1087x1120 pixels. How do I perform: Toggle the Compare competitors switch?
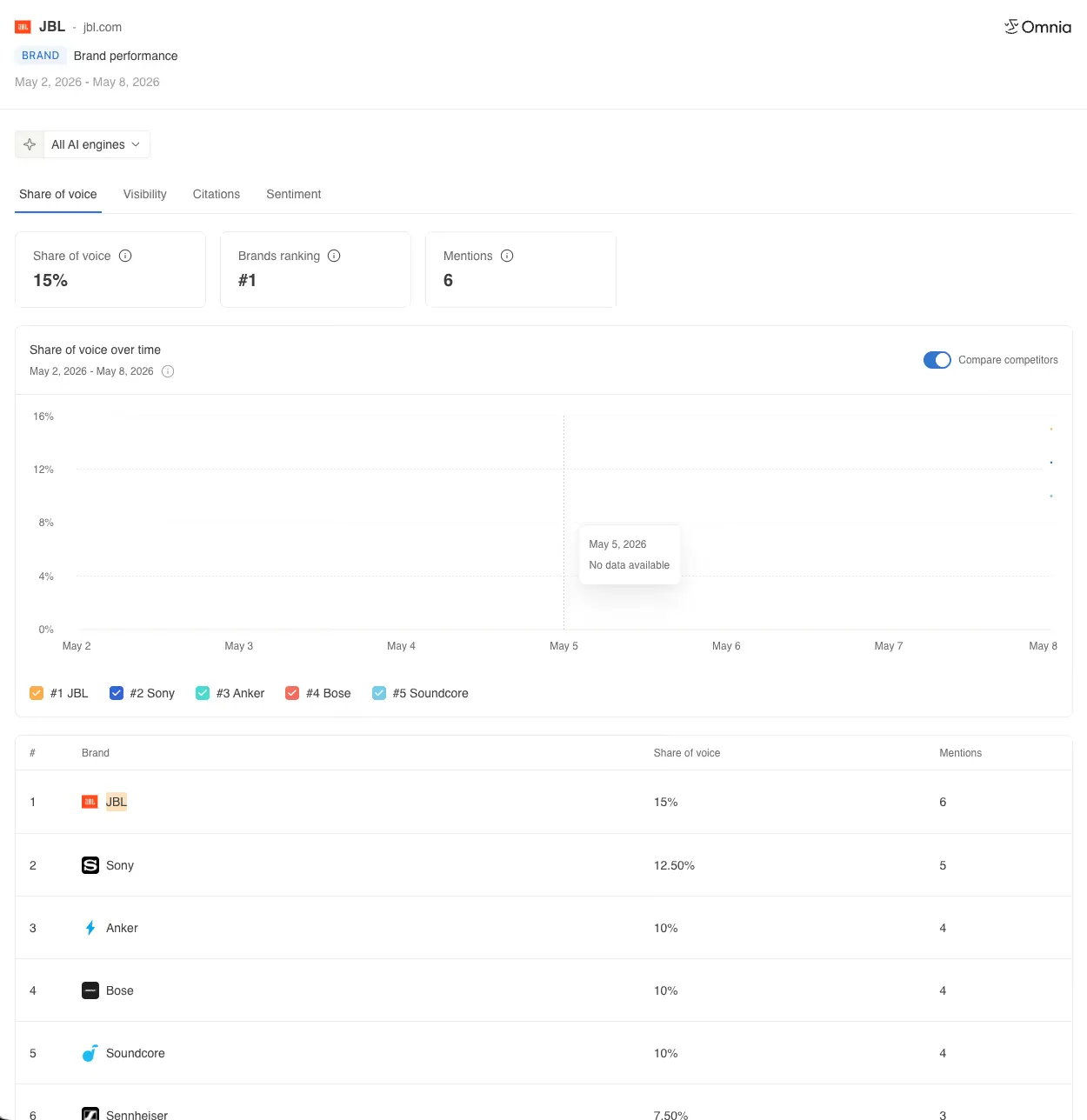[937, 360]
